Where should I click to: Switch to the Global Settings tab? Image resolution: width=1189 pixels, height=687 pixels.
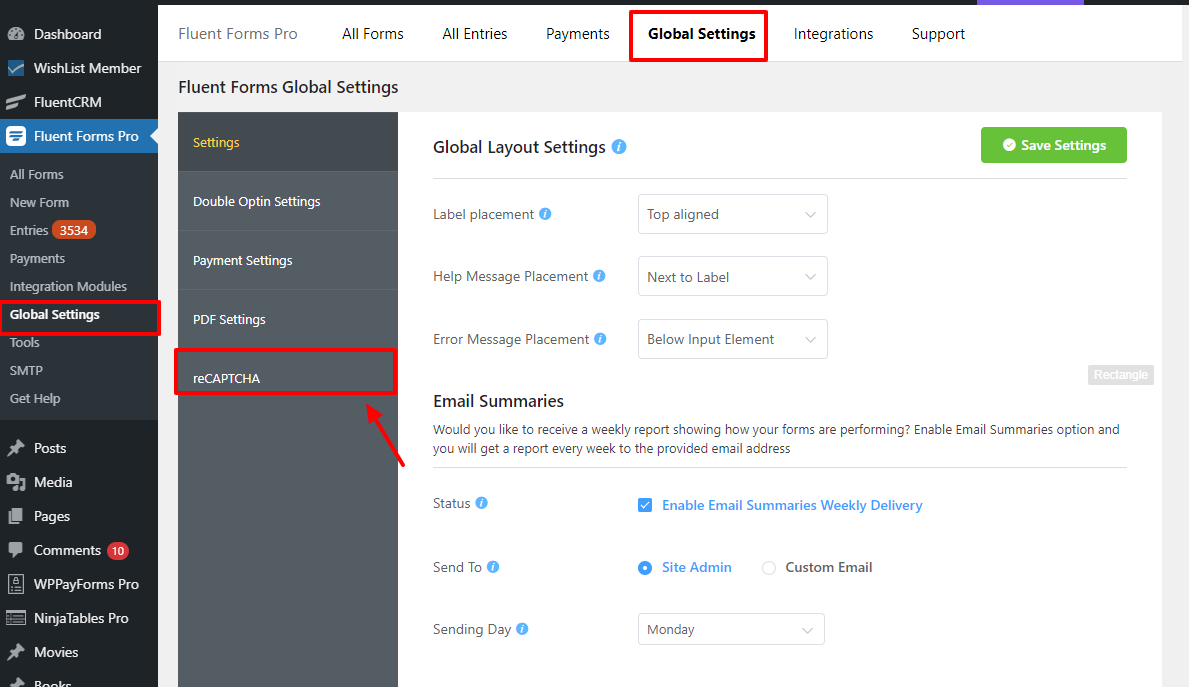pos(698,33)
